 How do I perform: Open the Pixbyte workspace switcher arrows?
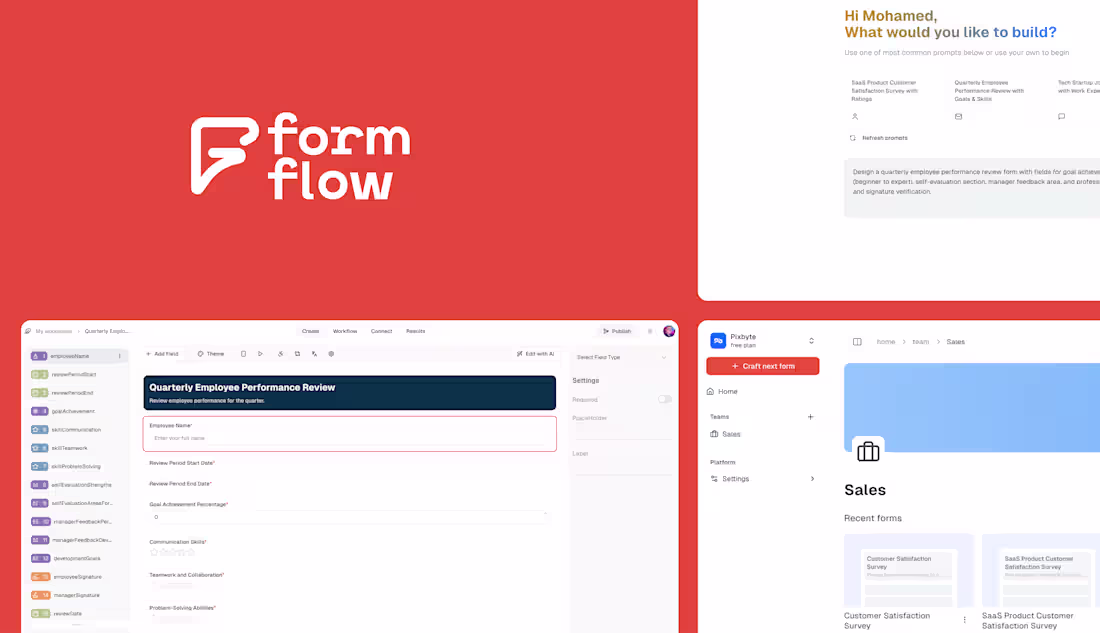812,340
